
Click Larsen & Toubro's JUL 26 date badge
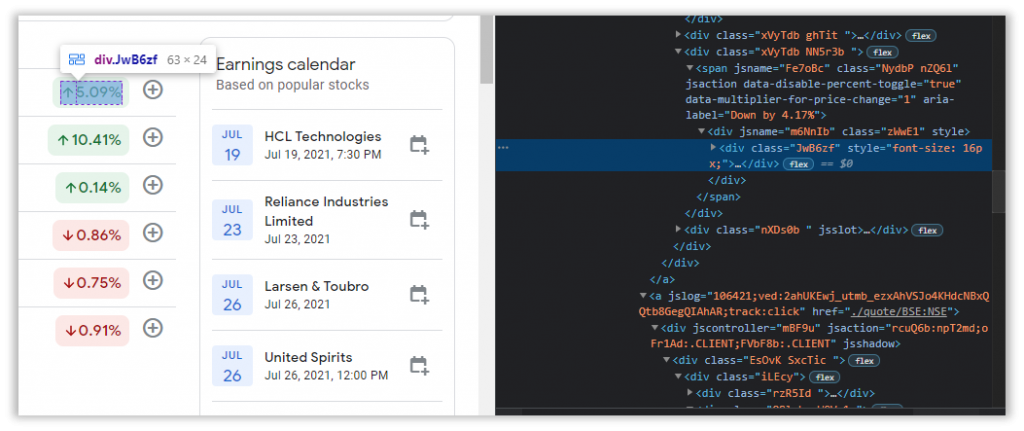pyautogui.click(x=232, y=295)
